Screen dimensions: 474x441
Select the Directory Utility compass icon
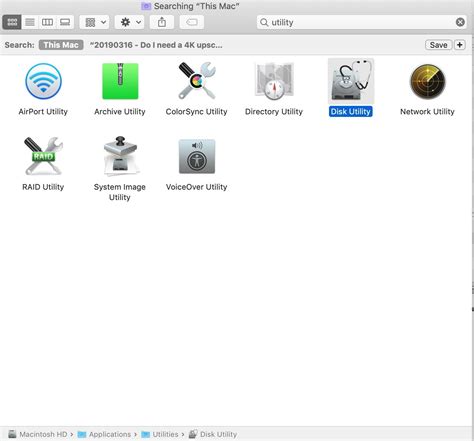tap(274, 81)
